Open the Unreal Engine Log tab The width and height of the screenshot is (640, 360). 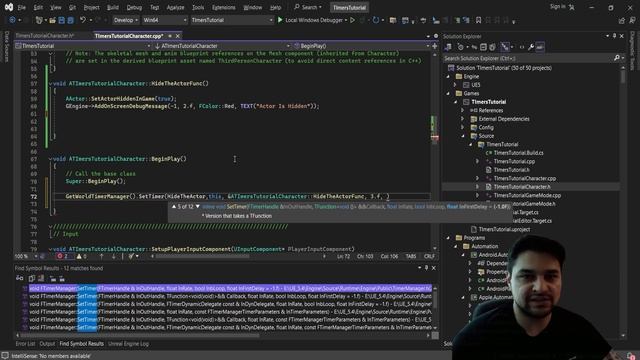129,344
